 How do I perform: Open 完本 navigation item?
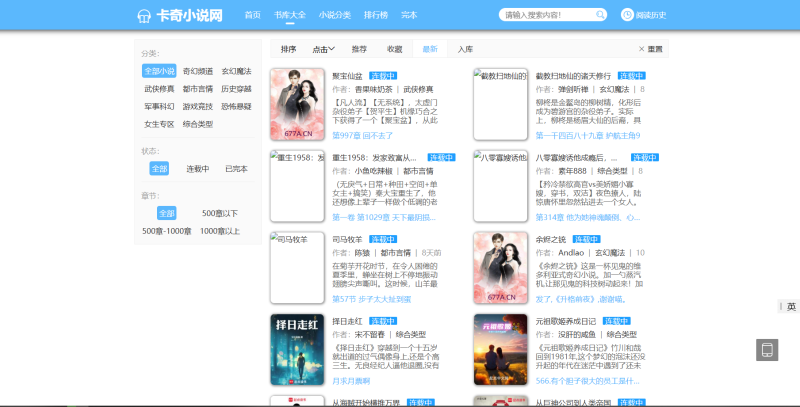409,15
